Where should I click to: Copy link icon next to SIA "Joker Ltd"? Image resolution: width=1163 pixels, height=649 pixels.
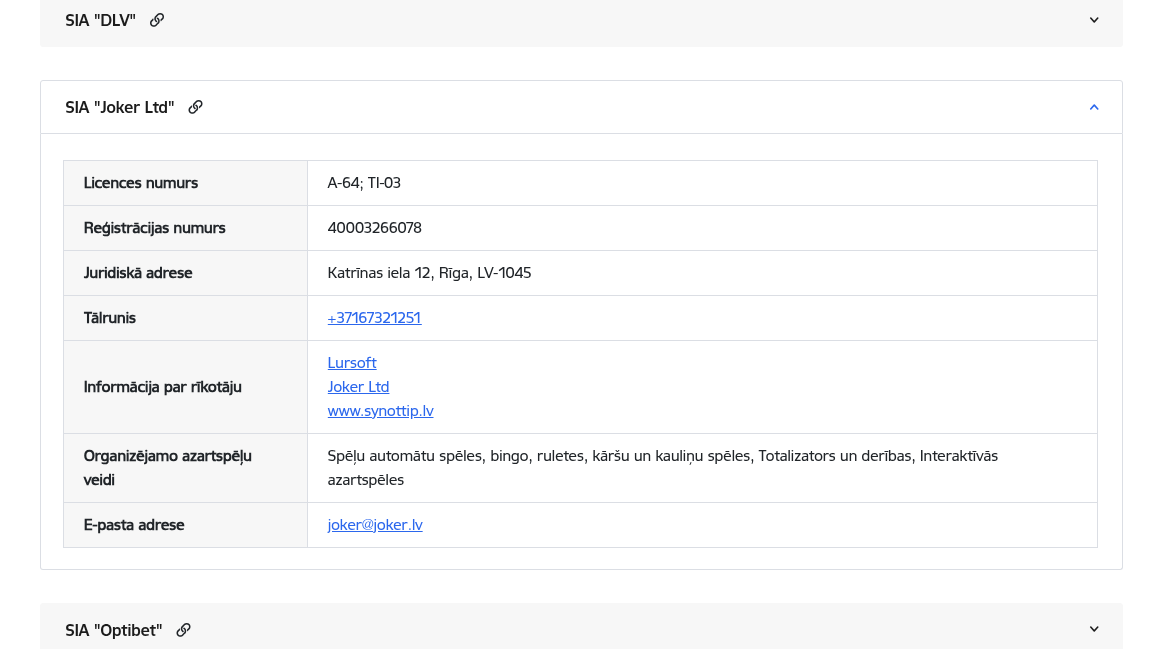coord(195,107)
